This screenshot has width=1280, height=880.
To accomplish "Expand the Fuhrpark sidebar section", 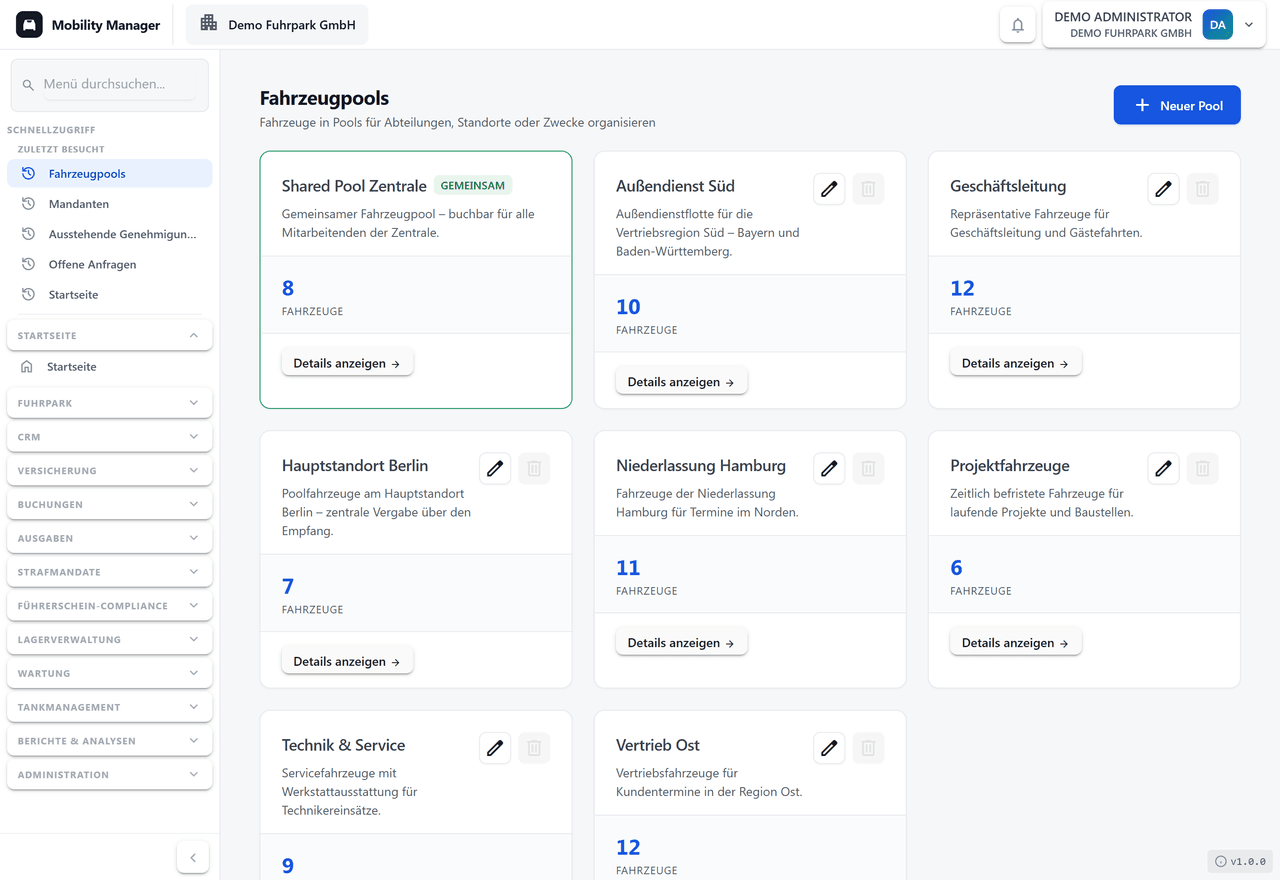I will (110, 403).
